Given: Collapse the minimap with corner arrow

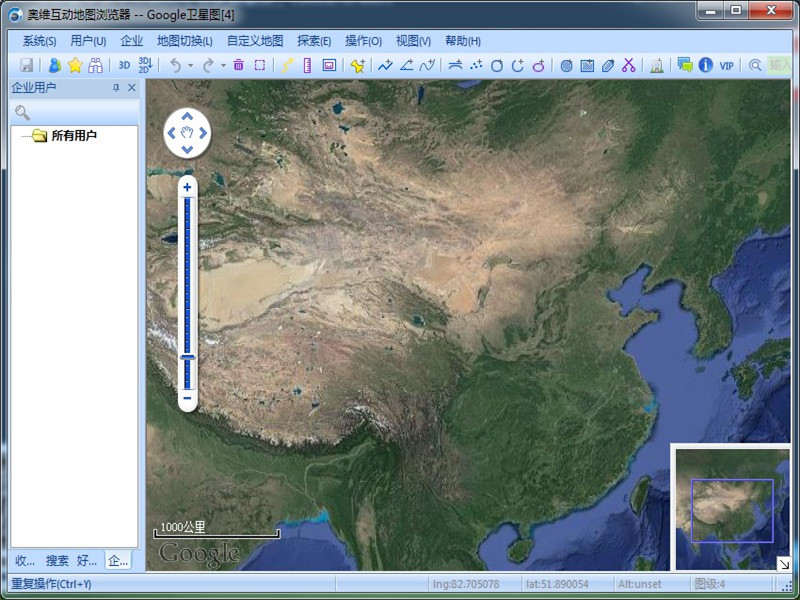Looking at the screenshot, I should pos(784,564).
